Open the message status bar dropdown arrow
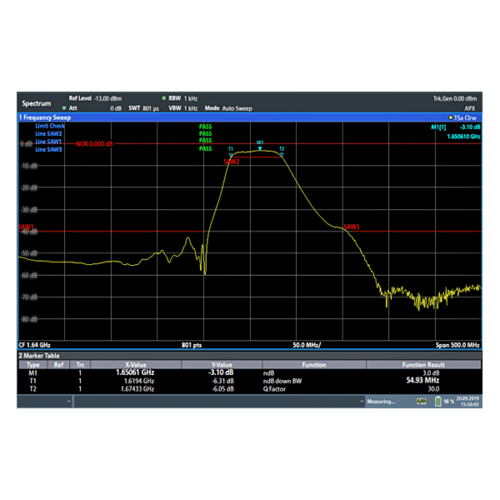Image resolution: width=500 pixels, height=500 pixels. tap(362, 401)
